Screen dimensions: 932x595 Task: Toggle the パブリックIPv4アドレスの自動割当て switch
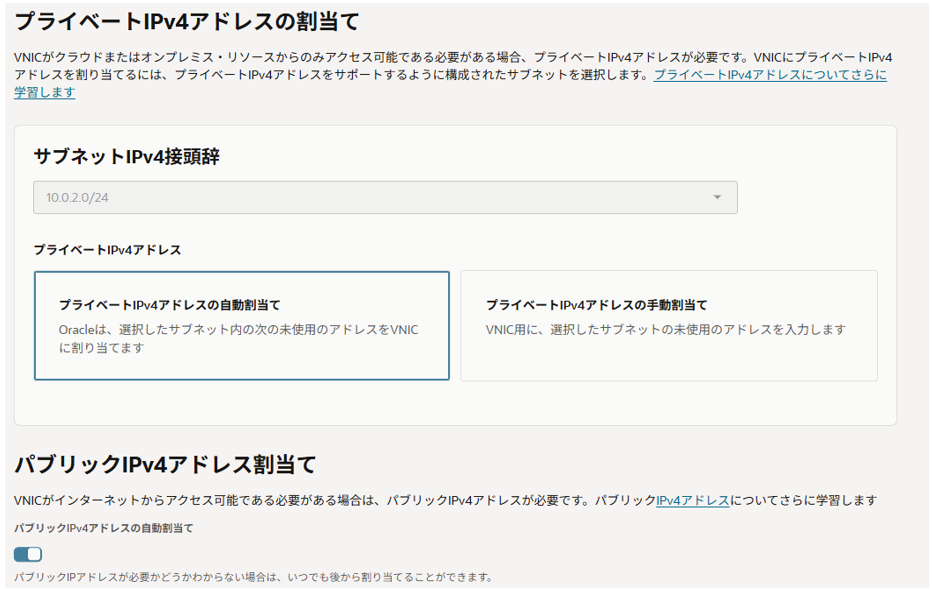pyautogui.click(x=28, y=554)
